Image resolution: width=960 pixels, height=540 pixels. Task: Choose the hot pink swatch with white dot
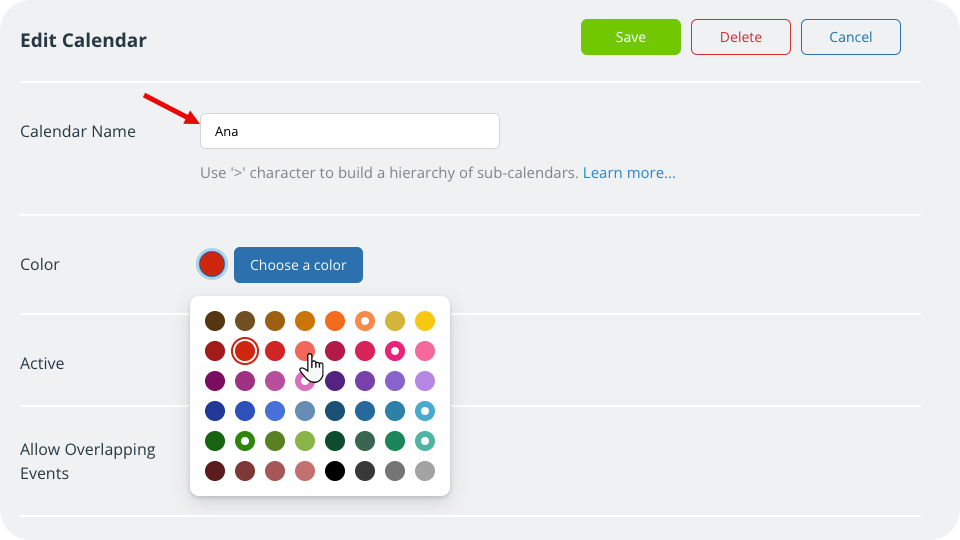pos(395,351)
